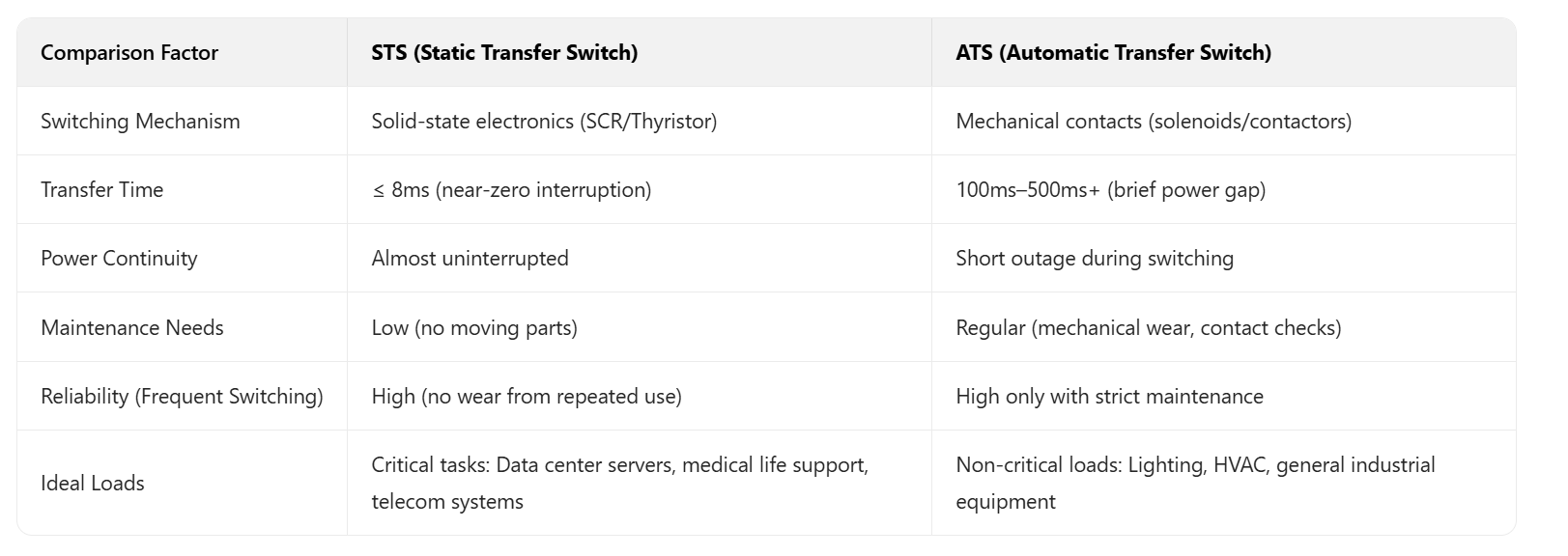Select the "Switching Mechanism" row label
This screenshot has height=556, width=1568.
click(x=140, y=122)
